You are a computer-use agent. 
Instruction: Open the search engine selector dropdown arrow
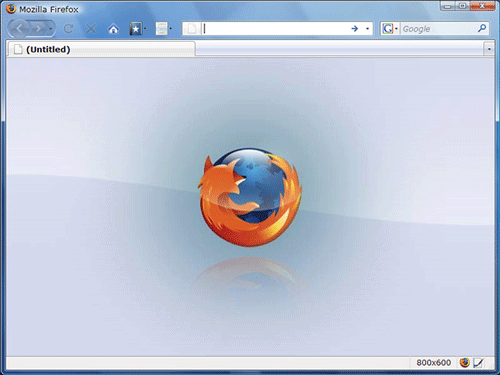[396, 29]
